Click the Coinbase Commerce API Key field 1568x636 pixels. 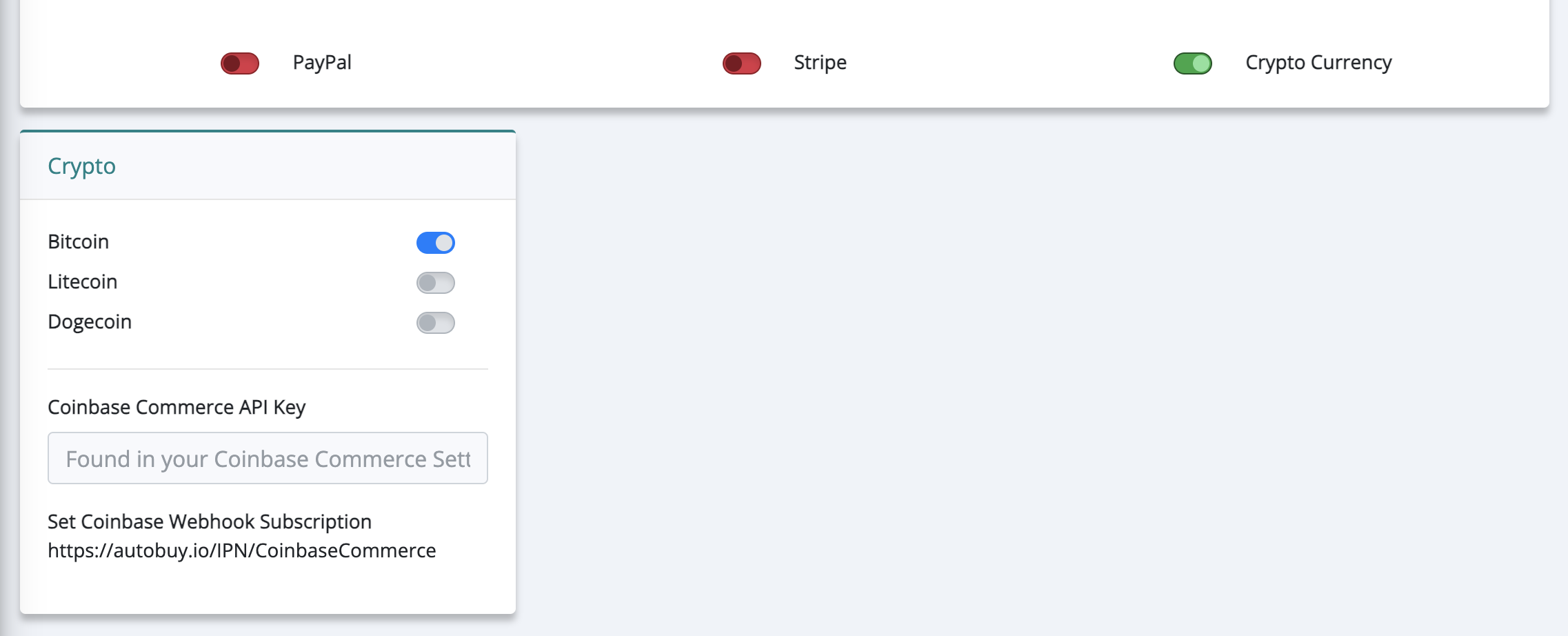(268, 458)
